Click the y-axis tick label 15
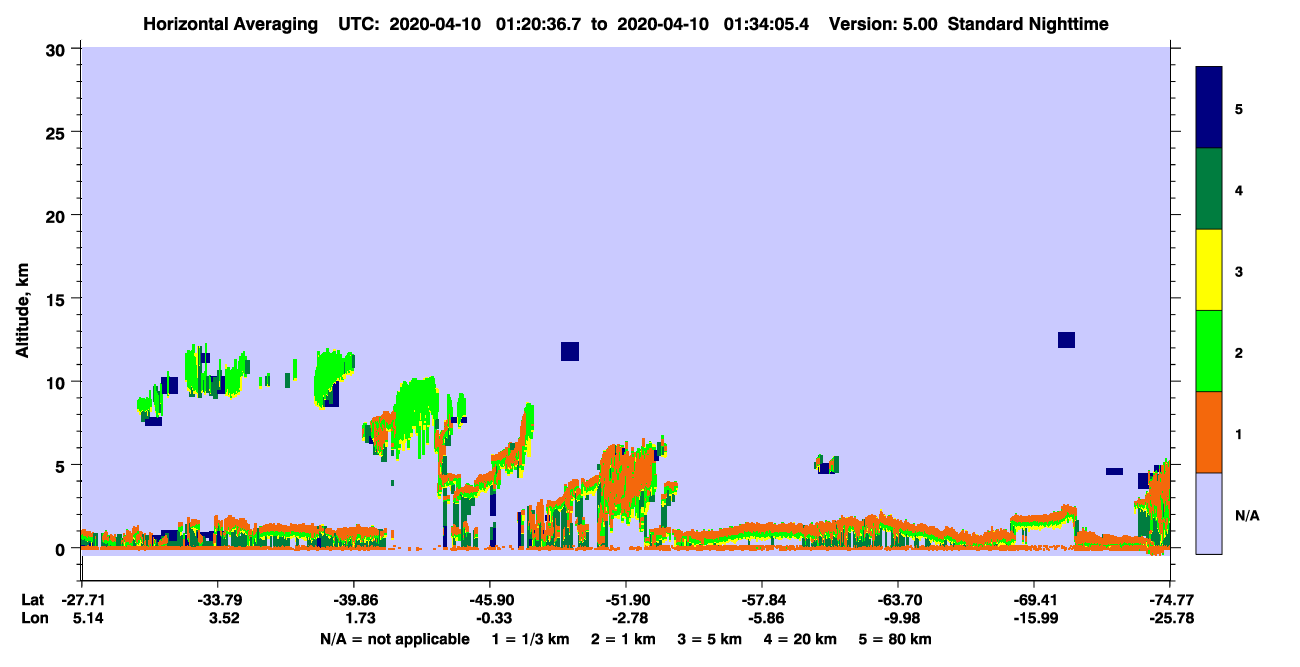The height and width of the screenshot is (667, 1300). click(x=58, y=299)
